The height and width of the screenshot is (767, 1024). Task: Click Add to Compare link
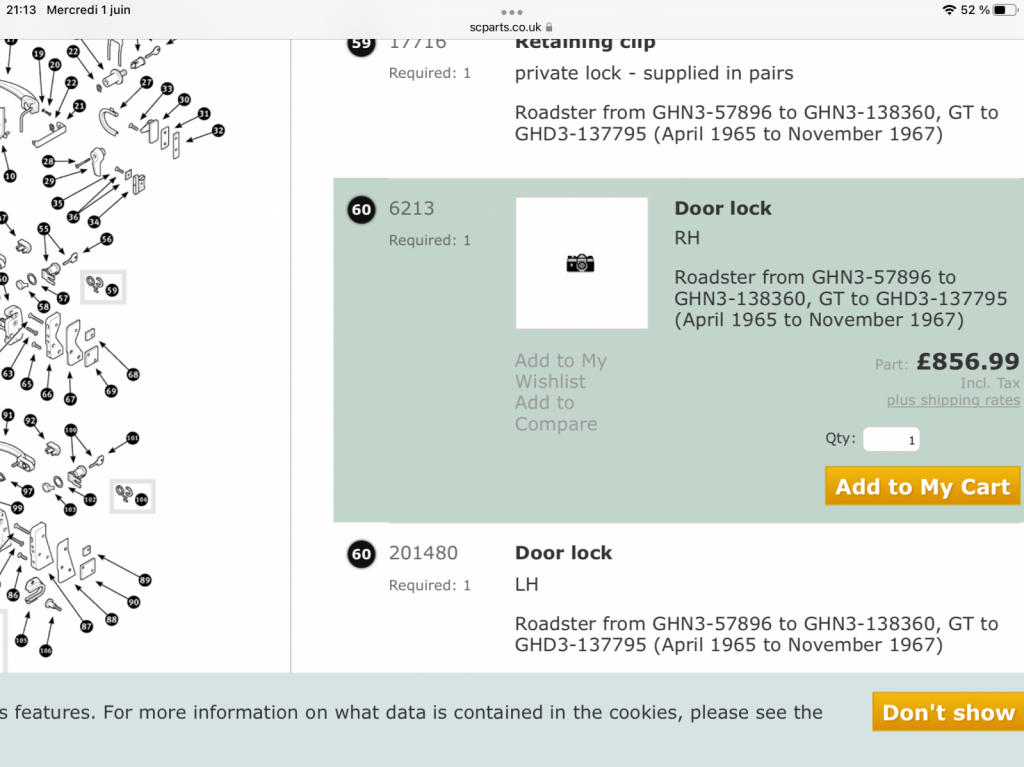pyautogui.click(x=556, y=413)
